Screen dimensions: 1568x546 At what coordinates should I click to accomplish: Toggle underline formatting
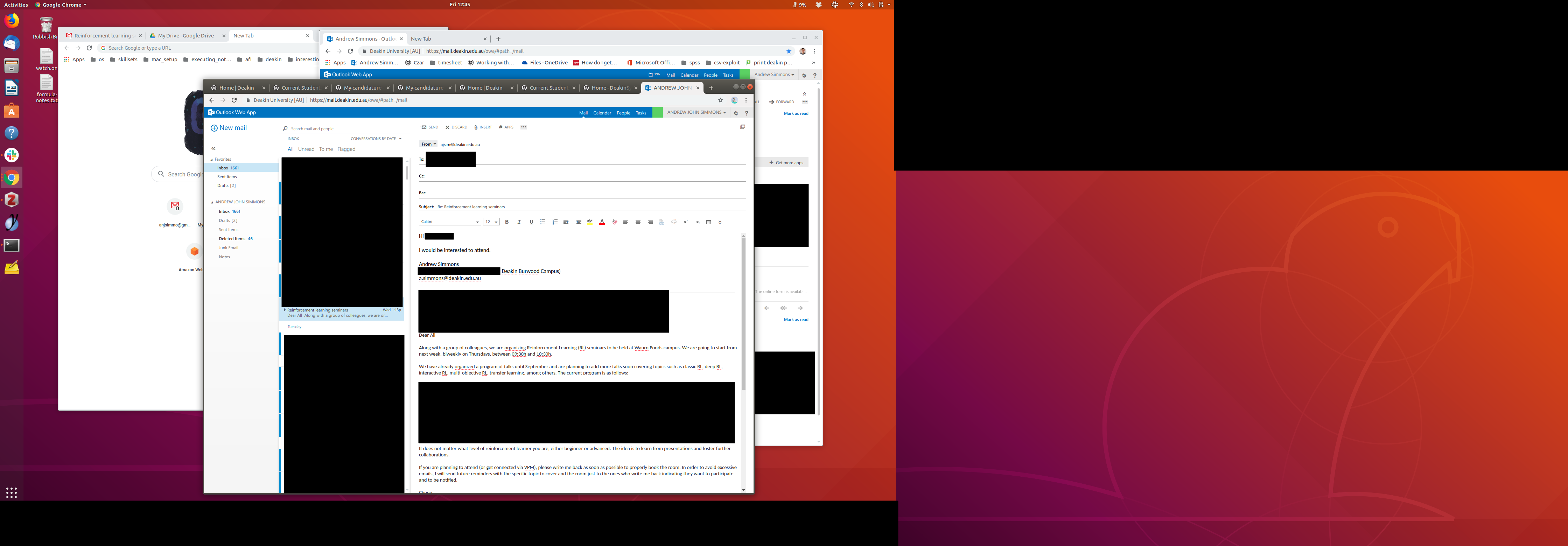pyautogui.click(x=531, y=222)
